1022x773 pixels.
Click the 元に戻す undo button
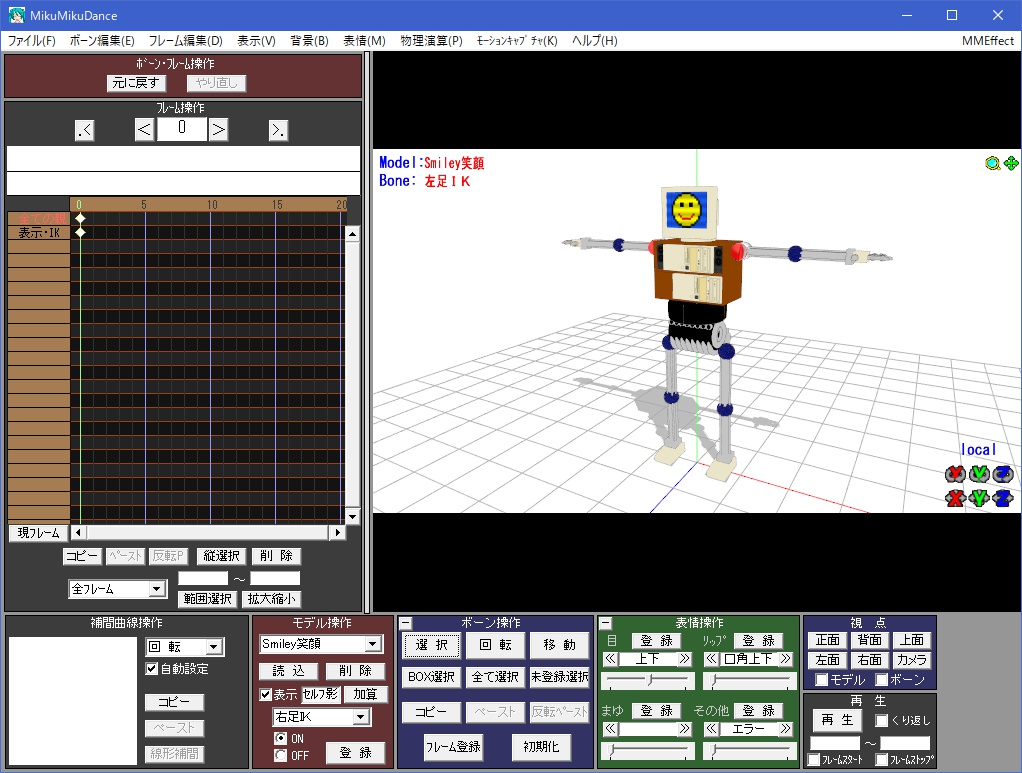click(x=135, y=83)
